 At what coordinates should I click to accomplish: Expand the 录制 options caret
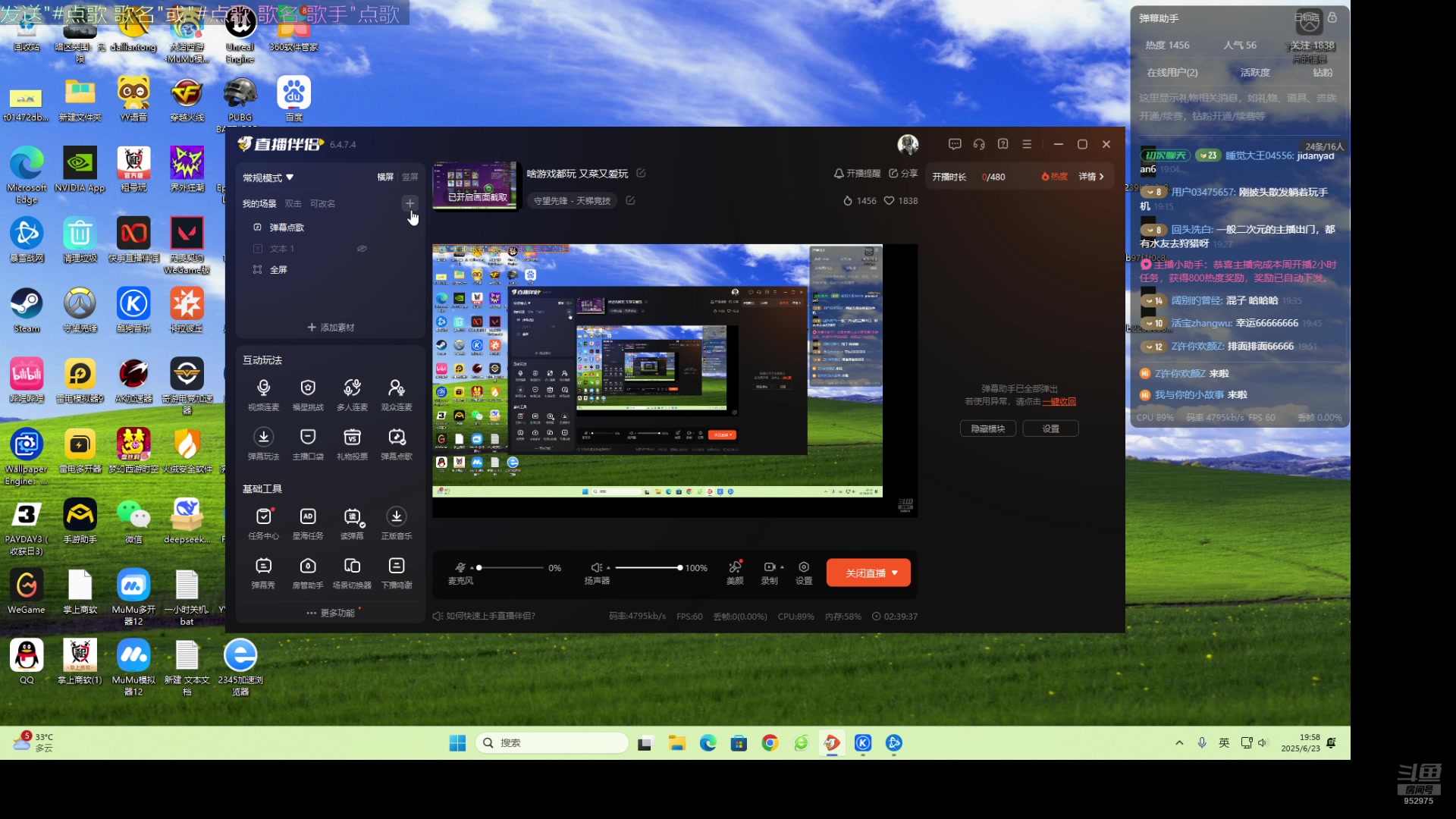click(782, 567)
